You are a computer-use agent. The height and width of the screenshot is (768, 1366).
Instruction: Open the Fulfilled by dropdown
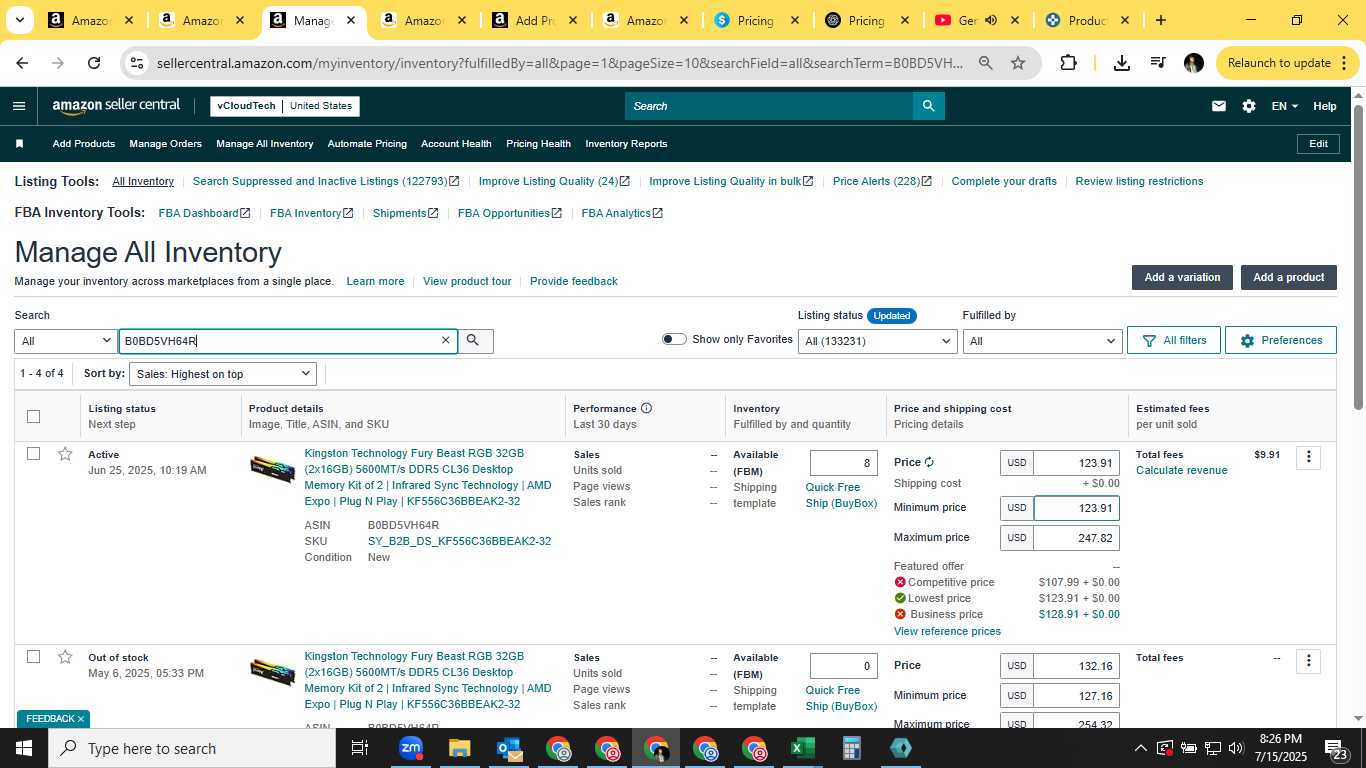1042,341
